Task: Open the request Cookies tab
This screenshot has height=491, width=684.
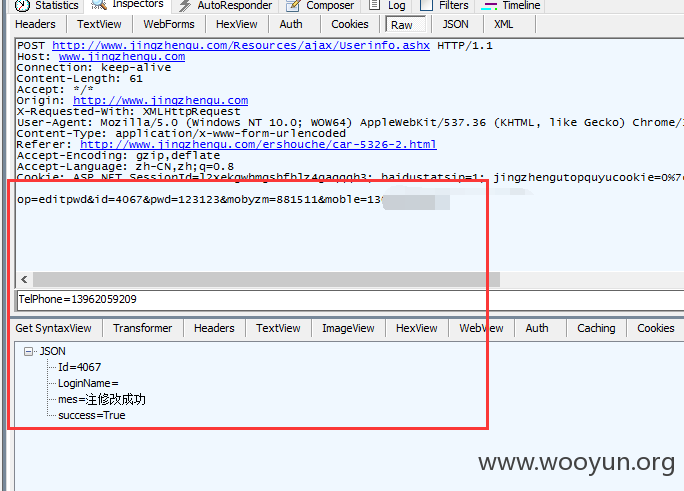Action: coord(350,24)
